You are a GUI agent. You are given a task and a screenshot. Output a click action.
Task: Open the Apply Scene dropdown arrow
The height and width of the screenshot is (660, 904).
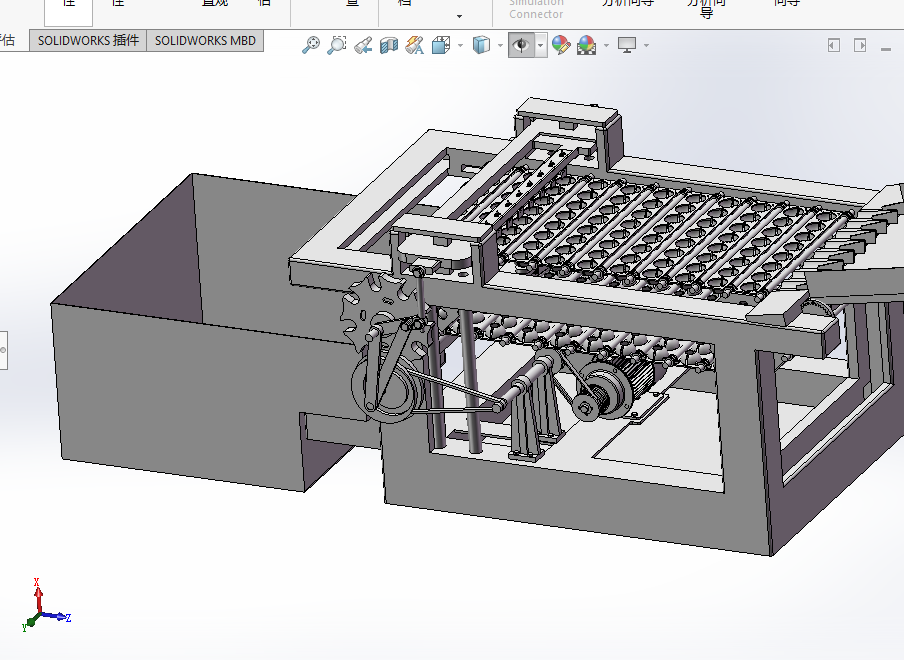click(605, 45)
